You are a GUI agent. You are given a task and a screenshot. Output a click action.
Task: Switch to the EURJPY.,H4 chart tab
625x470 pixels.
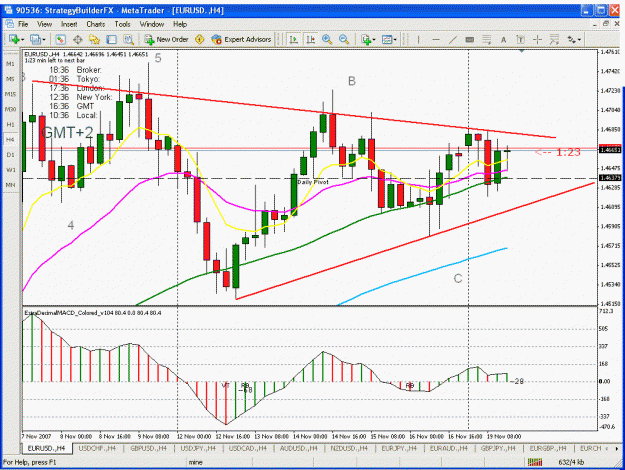(399, 448)
